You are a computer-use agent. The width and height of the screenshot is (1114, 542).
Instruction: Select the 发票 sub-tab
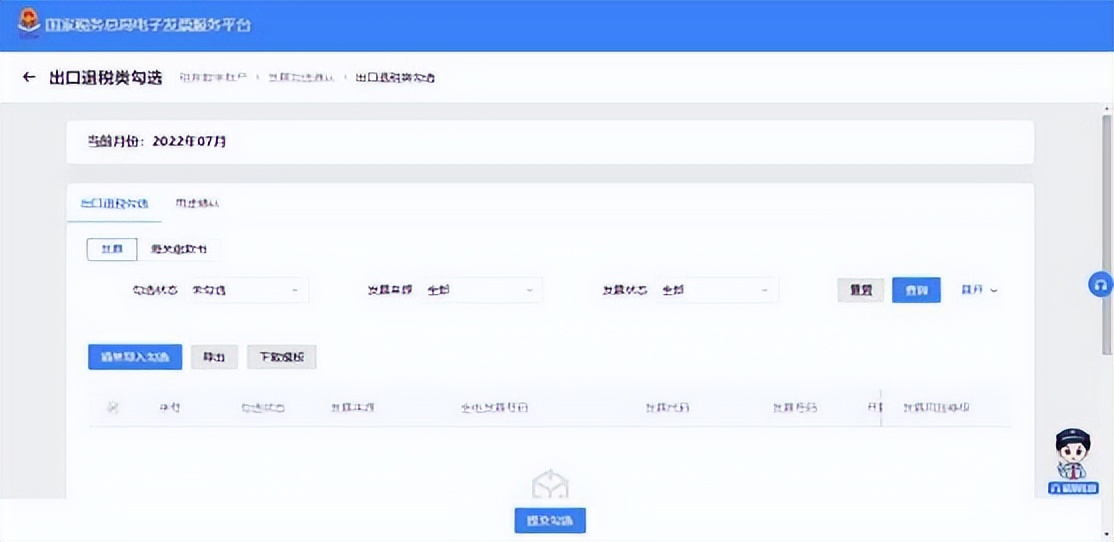112,249
